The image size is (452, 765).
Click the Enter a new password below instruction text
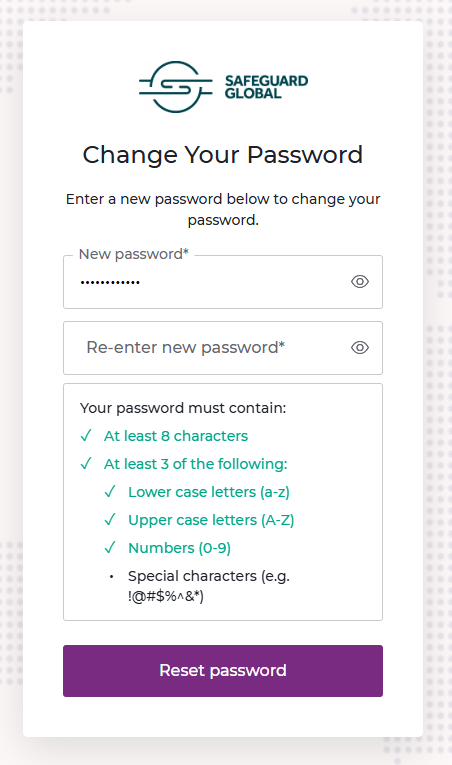223,209
